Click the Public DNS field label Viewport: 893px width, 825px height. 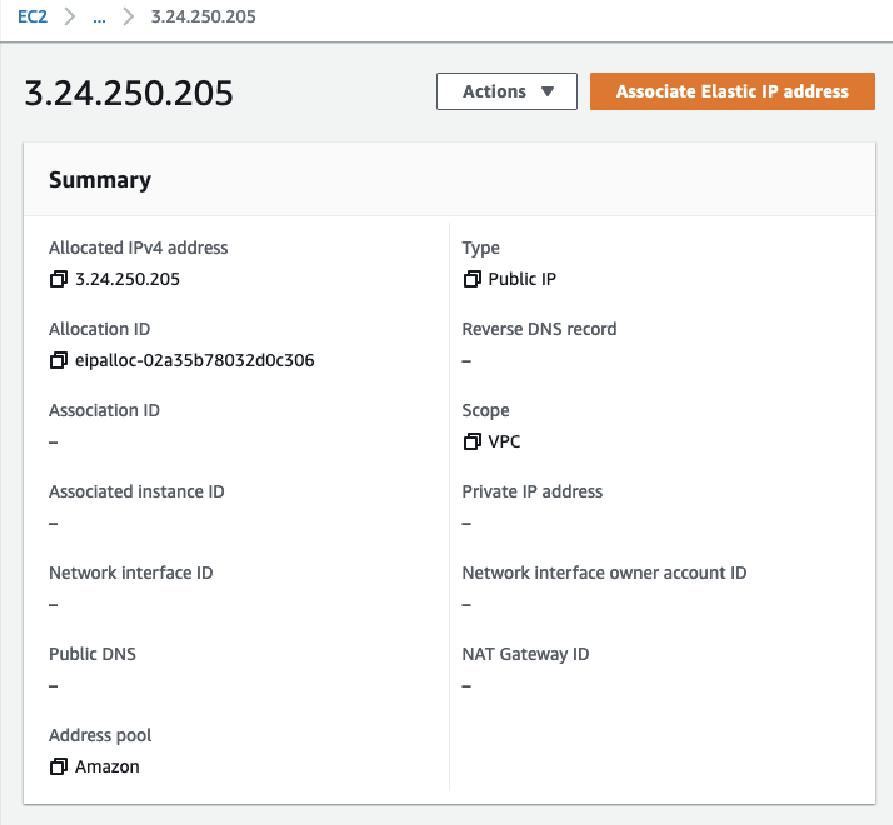click(92, 654)
